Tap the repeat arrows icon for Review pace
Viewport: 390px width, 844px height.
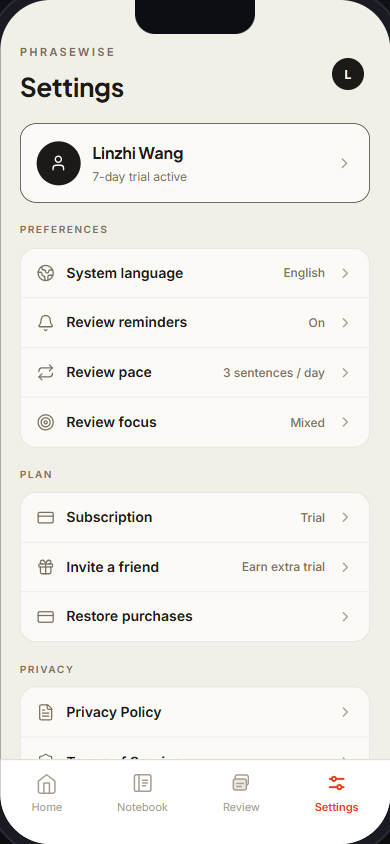click(x=46, y=372)
